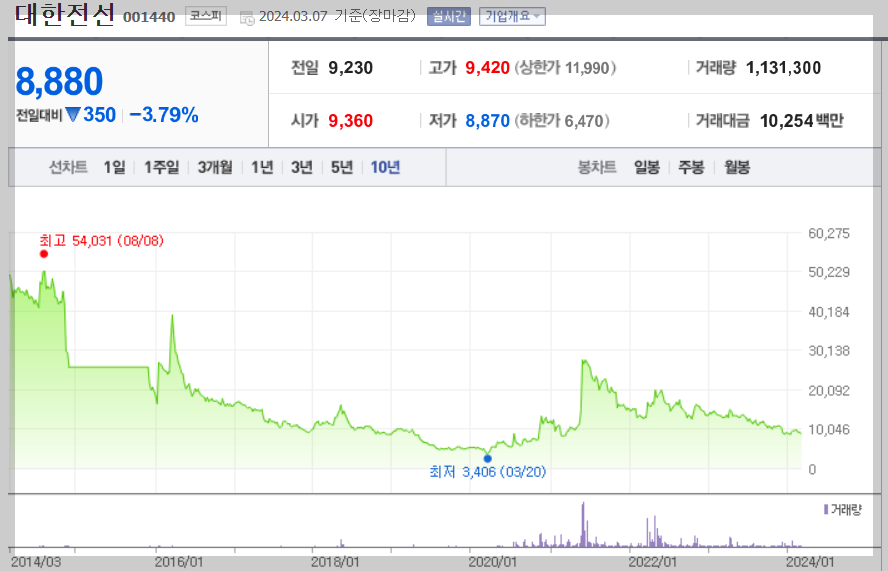The image size is (888, 571).
Task: Select the 5년 line chart tab
Action: point(341,167)
